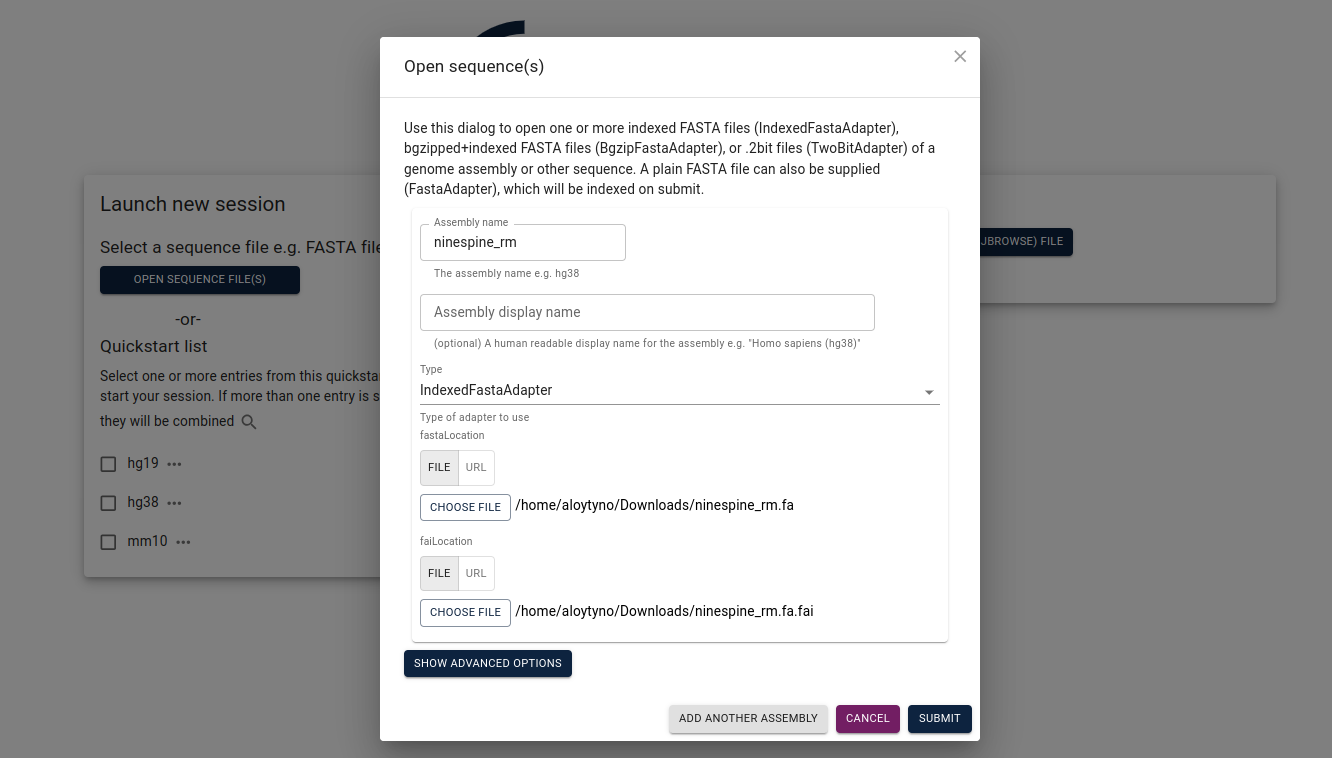Select FILE toggle under faiLocation
Screen dimensions: 1332x758
pos(439,574)
